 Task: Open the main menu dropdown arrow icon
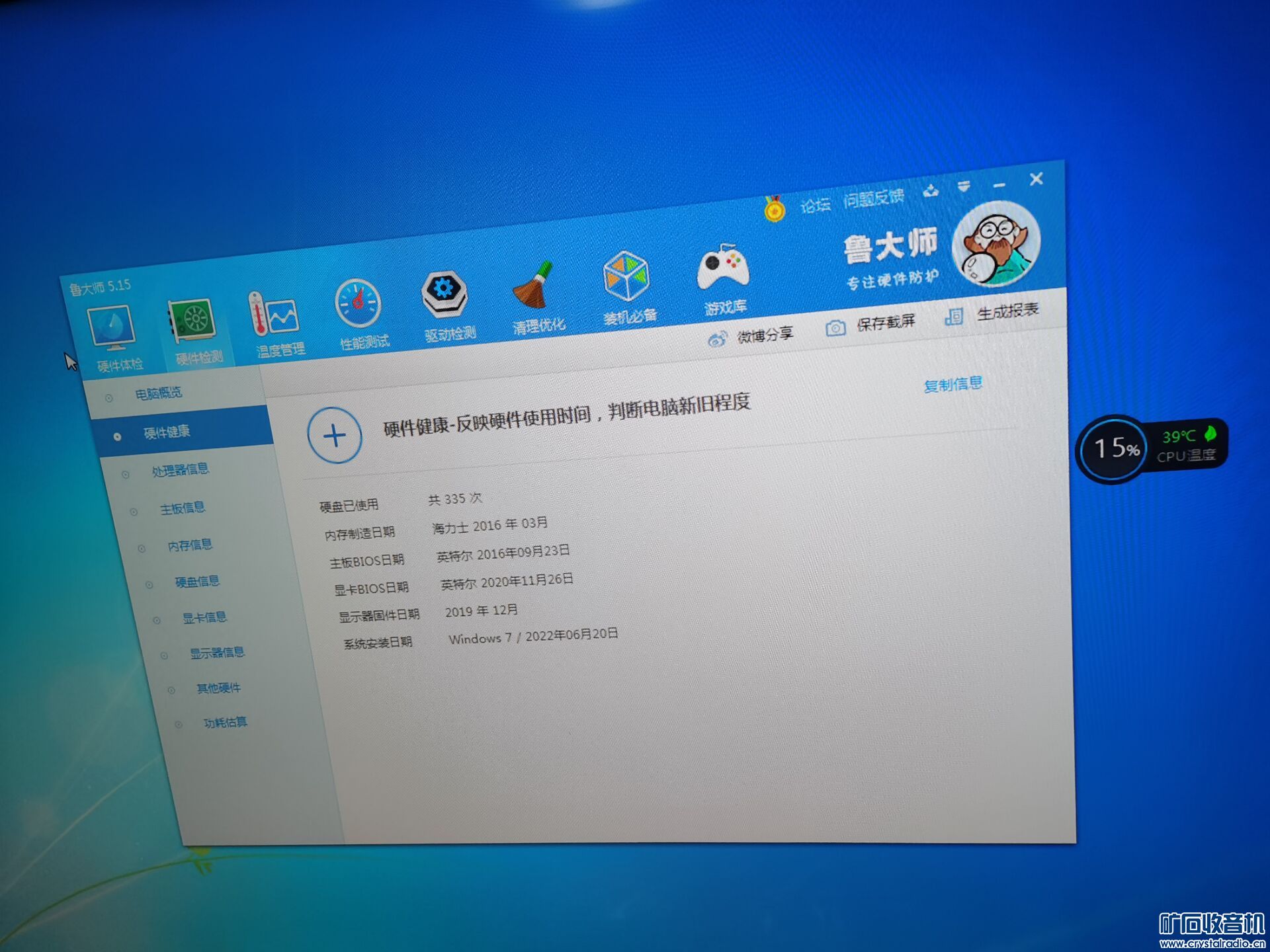tap(964, 186)
